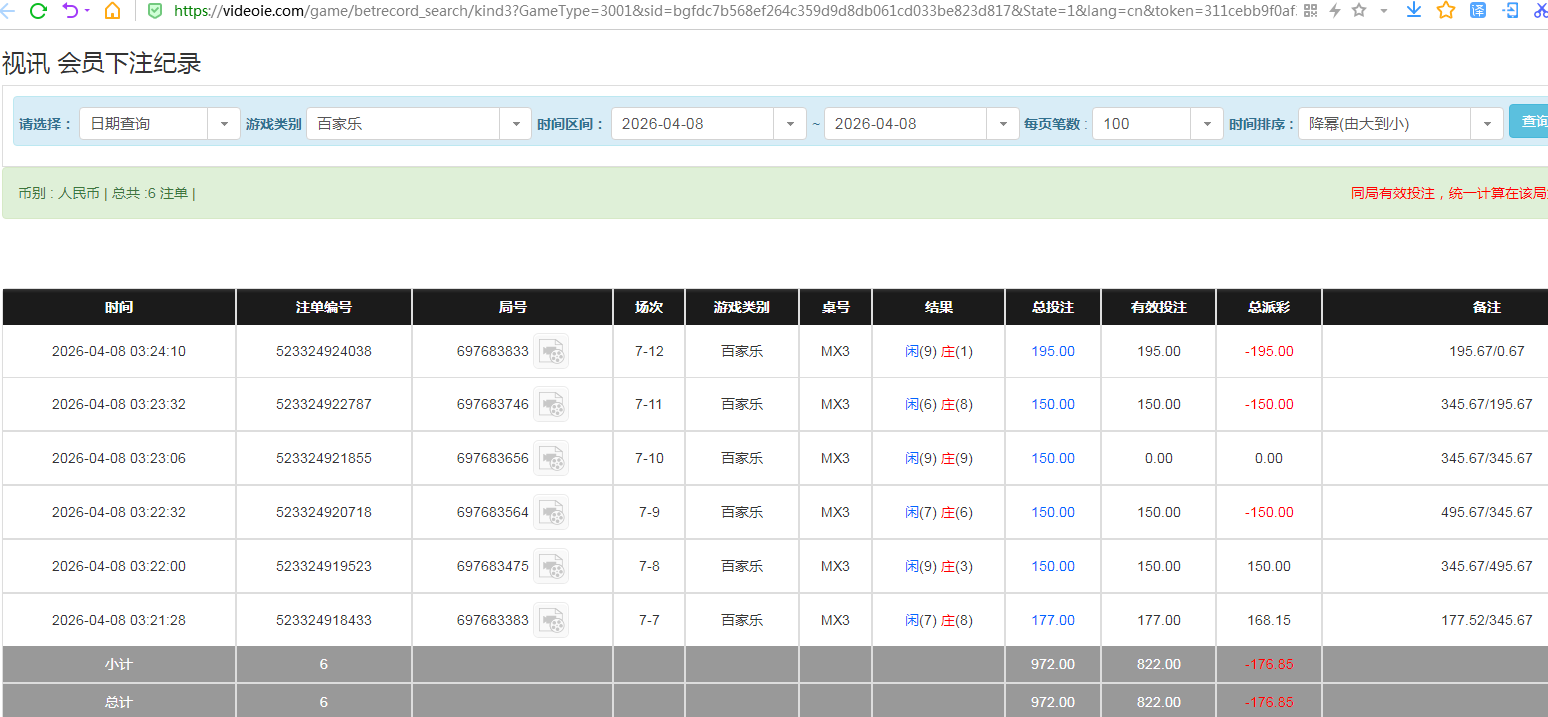Click the lightning bolt toolbar icon
Screen dimensions: 1548x717
coord(1334,11)
